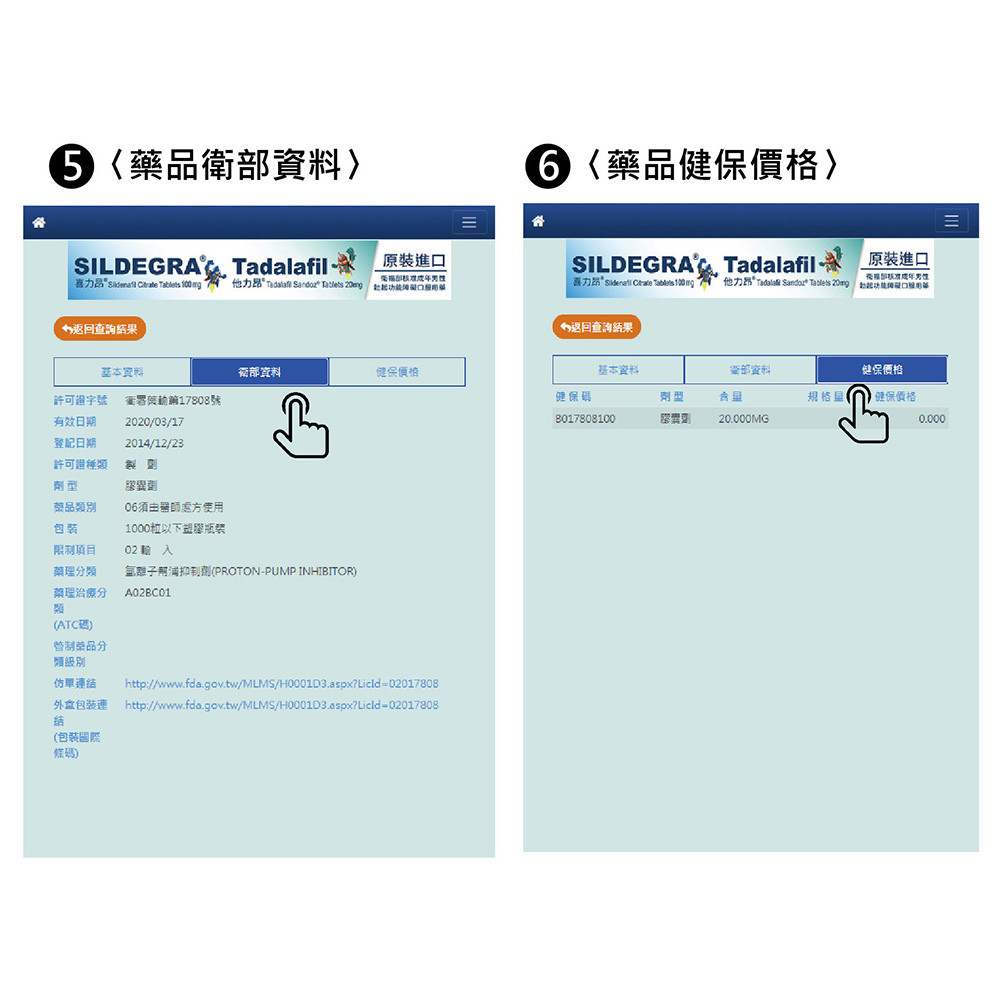Open the hamburger menu in right screen
Screen dimensions: 1000x1000
coord(952,221)
